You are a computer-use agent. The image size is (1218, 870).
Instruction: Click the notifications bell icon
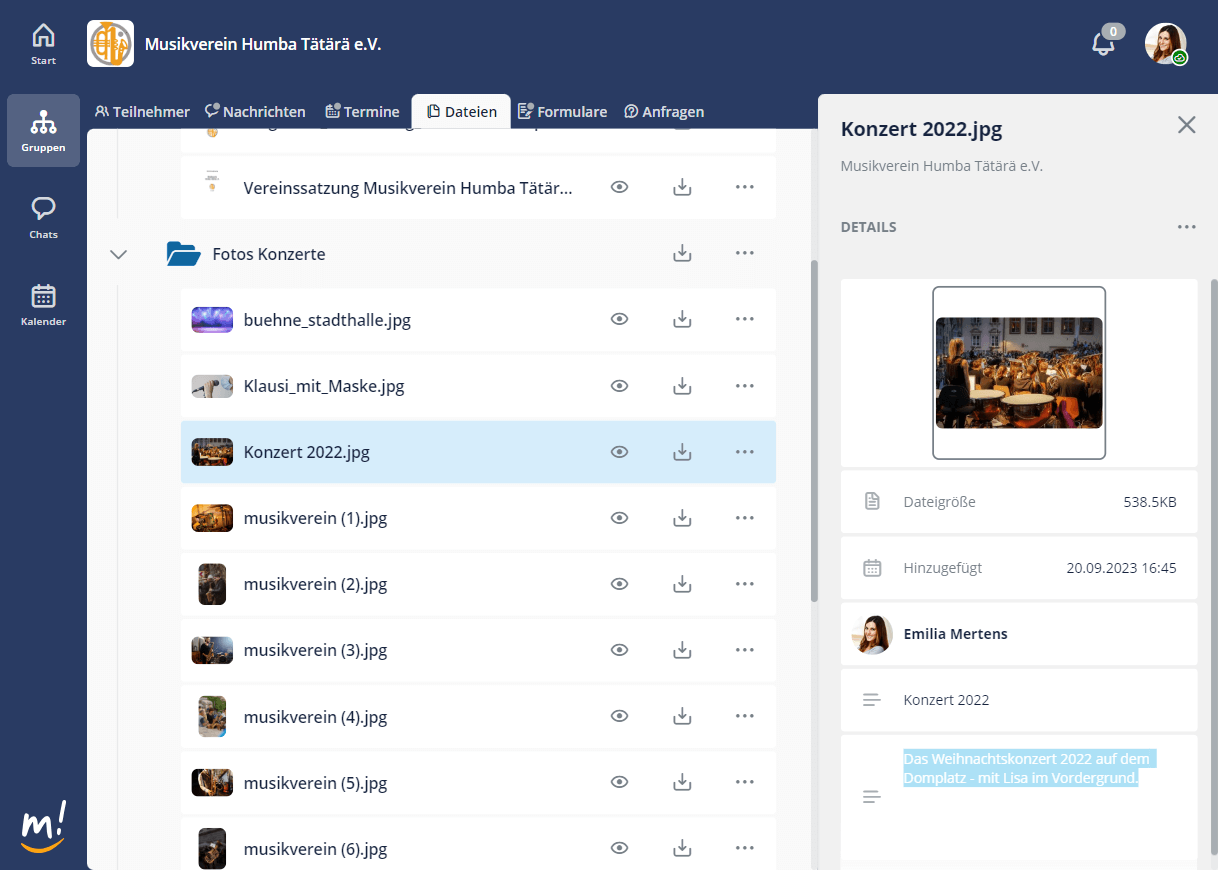point(1103,44)
